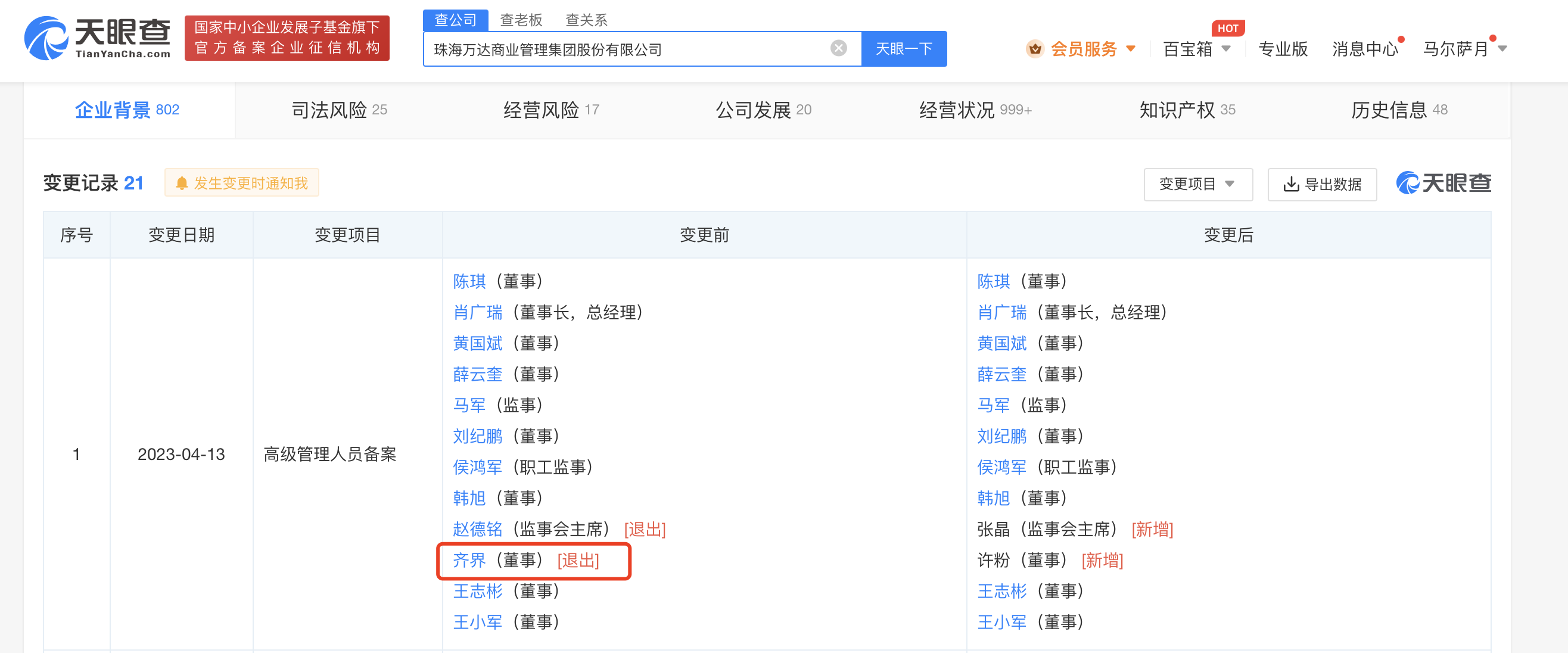Screen dimensions: 1568x653
Task: Click the download icon in 导出数据
Action: (1290, 184)
